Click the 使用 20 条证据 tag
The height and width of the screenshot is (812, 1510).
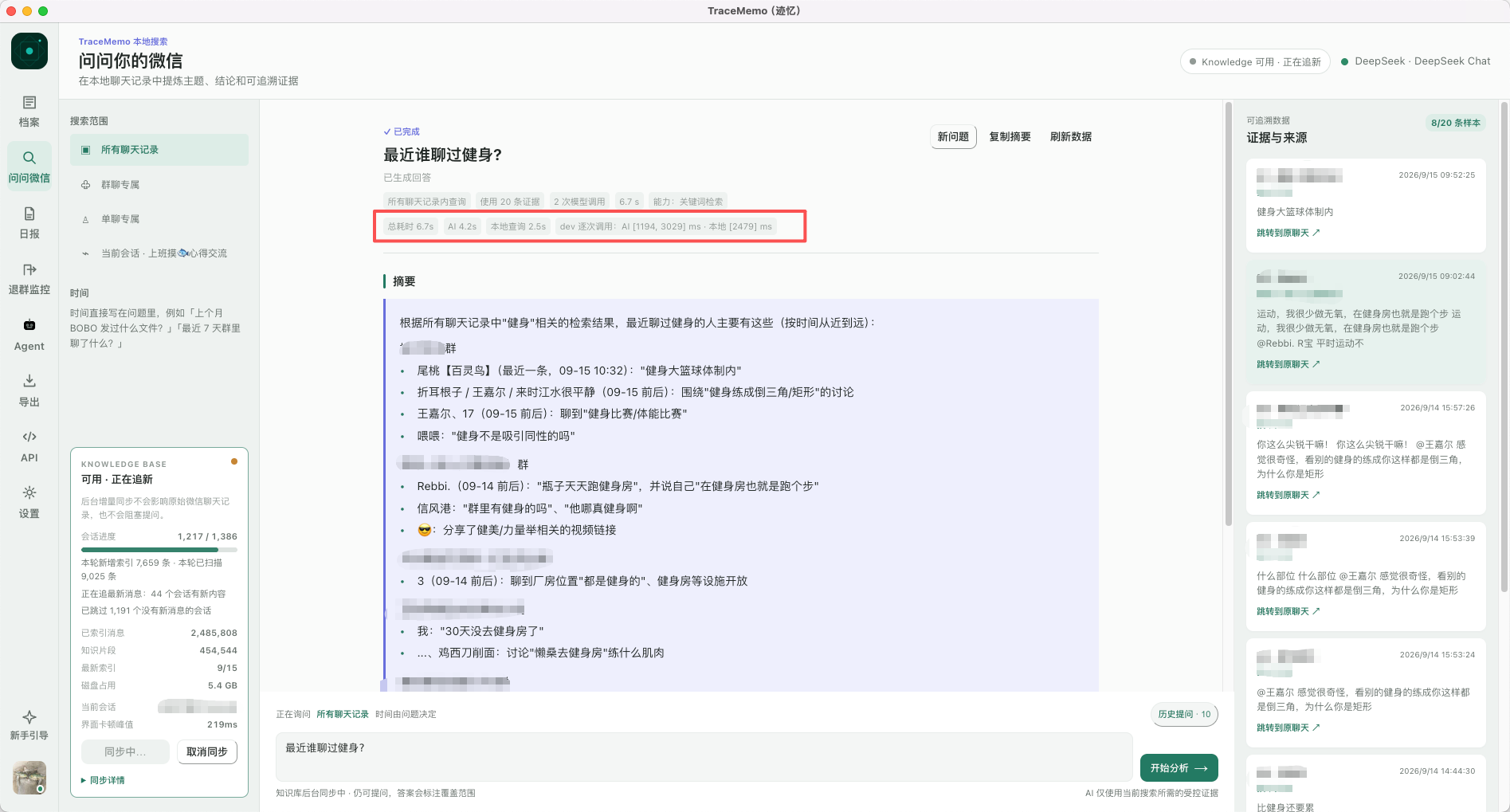click(510, 202)
